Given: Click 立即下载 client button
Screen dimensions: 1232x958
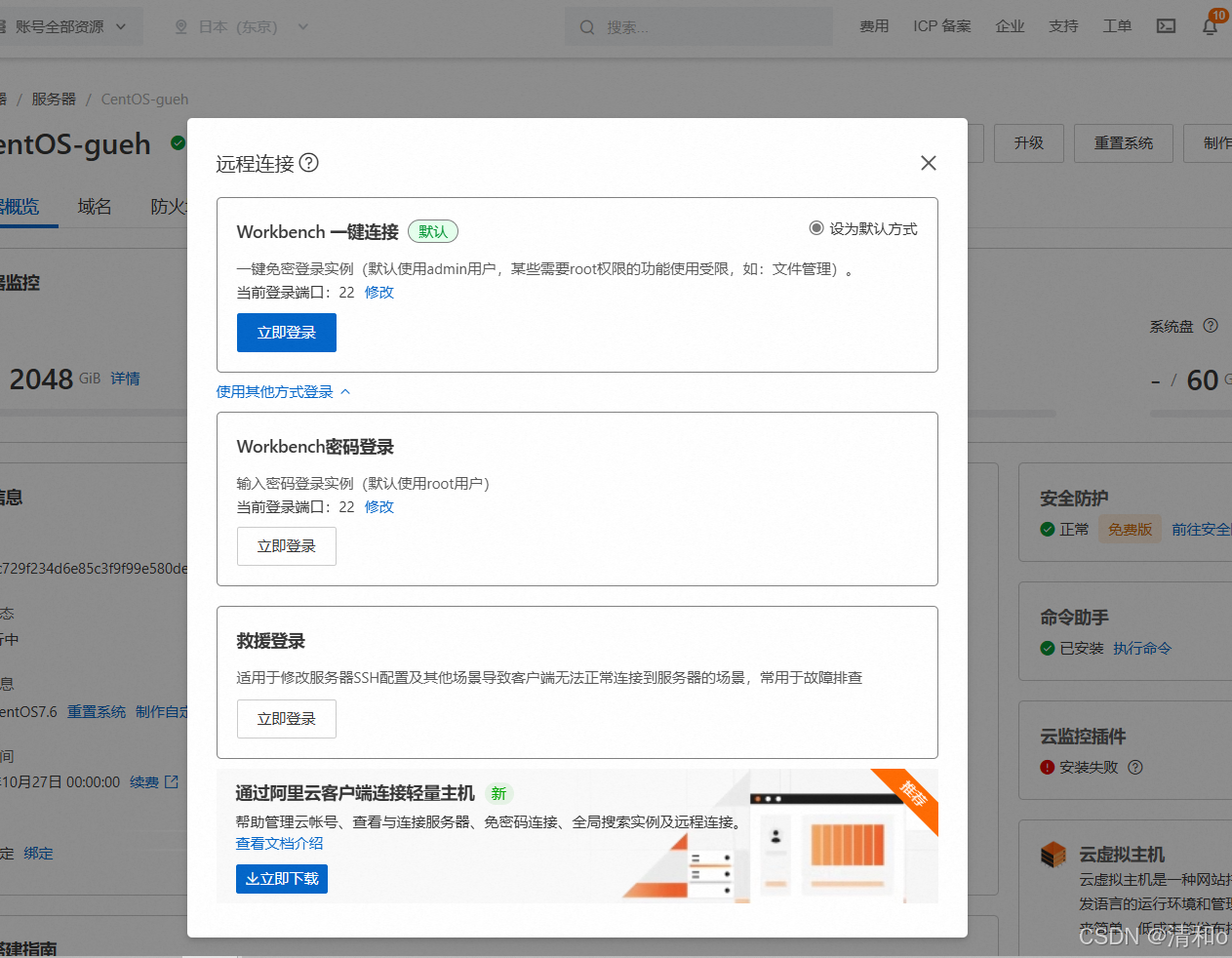Looking at the screenshot, I should tap(282, 879).
